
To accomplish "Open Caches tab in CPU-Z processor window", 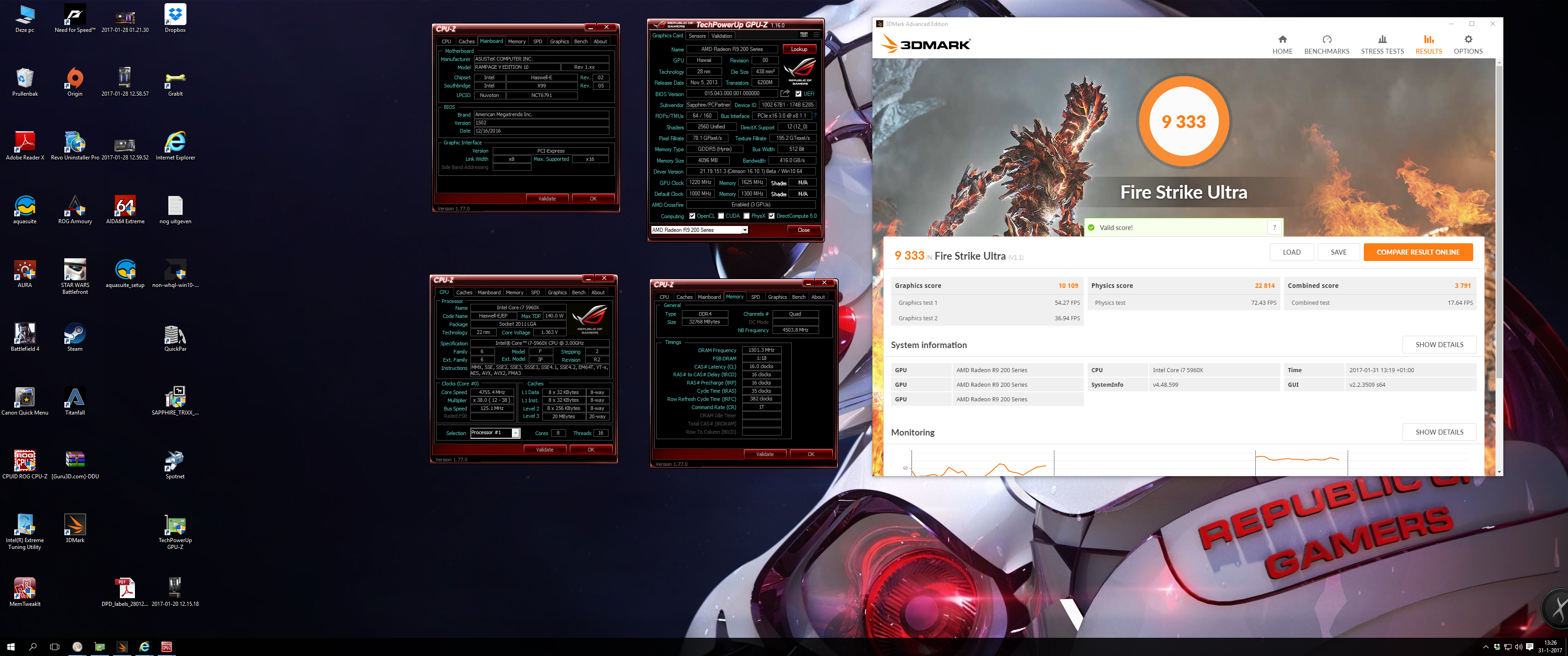I will (x=464, y=292).
